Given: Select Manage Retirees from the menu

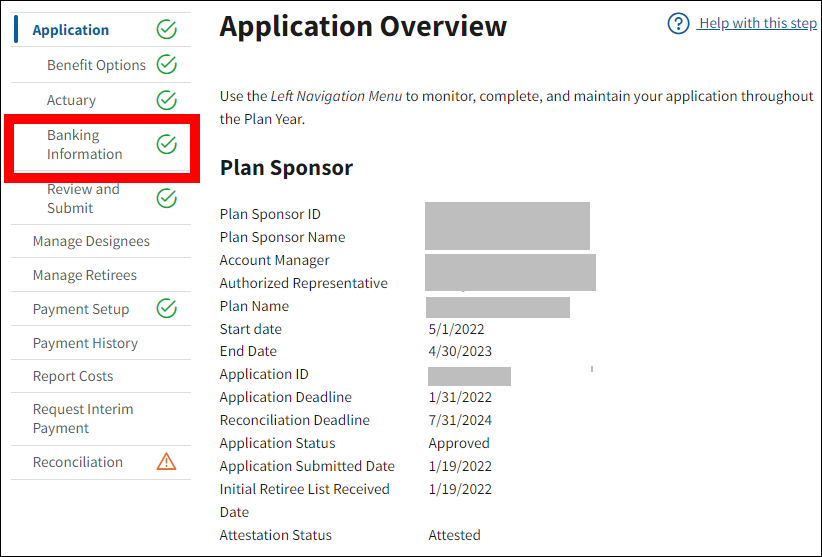Looking at the screenshot, I should (84, 275).
